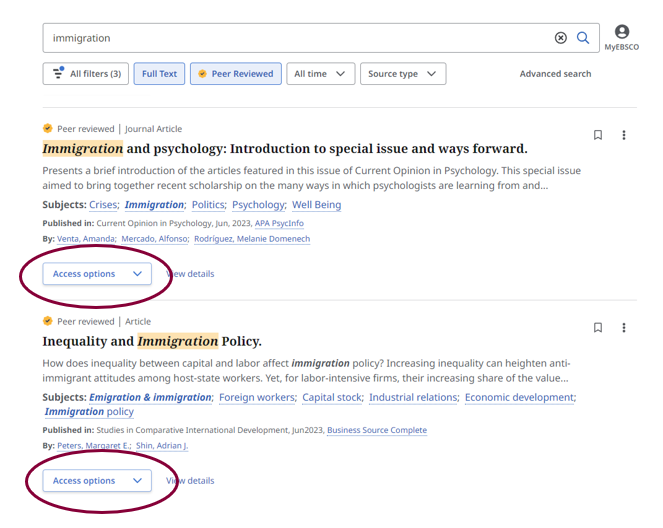This screenshot has height=528, width=663.
Task: Clear the search field with the X icon
Action: click(x=560, y=38)
